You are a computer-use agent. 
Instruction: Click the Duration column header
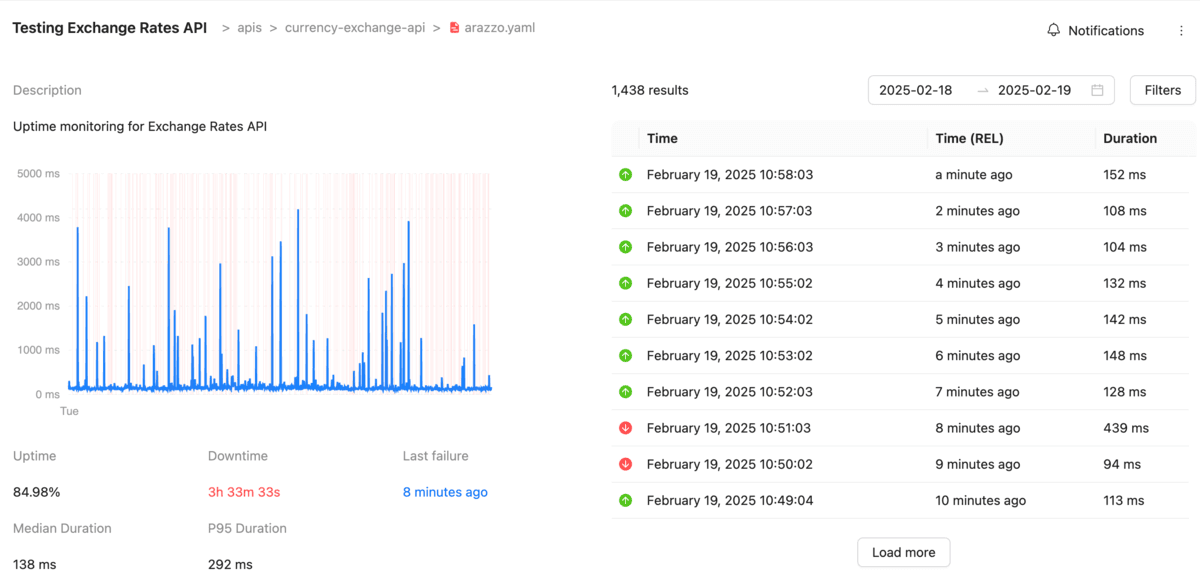(x=1130, y=139)
